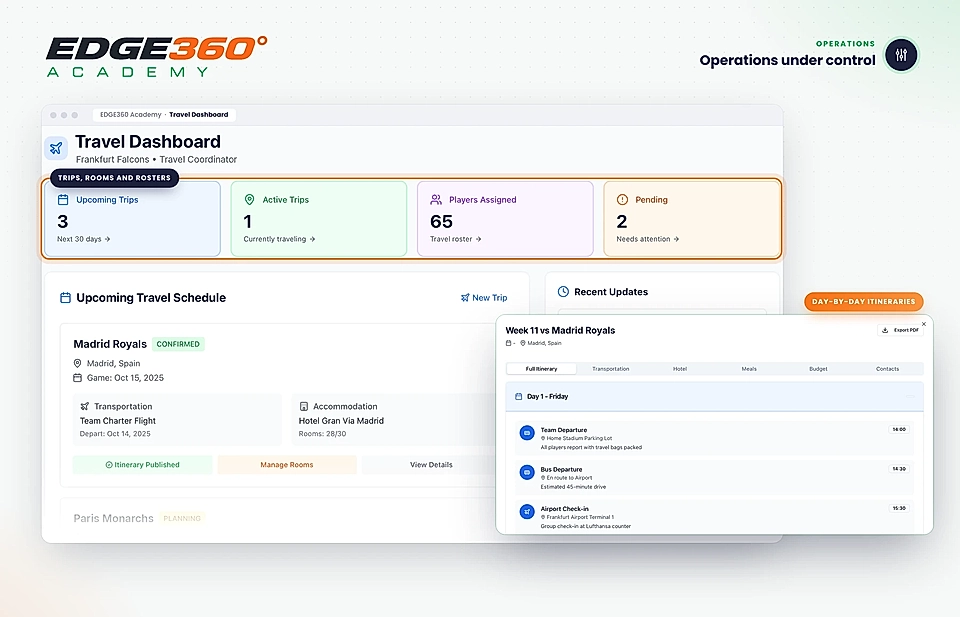Click the TRIPS, ROOMS AND ROSTERS label
Image resolution: width=960 pixels, height=617 pixels.
pos(114,178)
